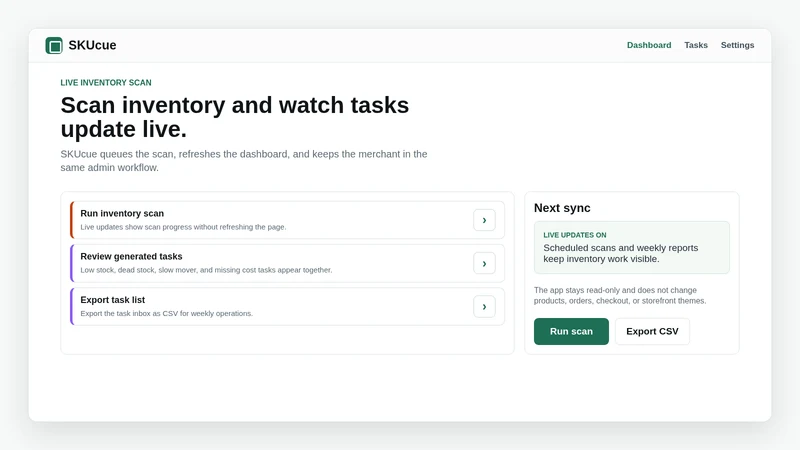Viewport: 800px width, 450px height.
Task: Click 'Export the task inbox as CSV' text
Action: (x=166, y=313)
